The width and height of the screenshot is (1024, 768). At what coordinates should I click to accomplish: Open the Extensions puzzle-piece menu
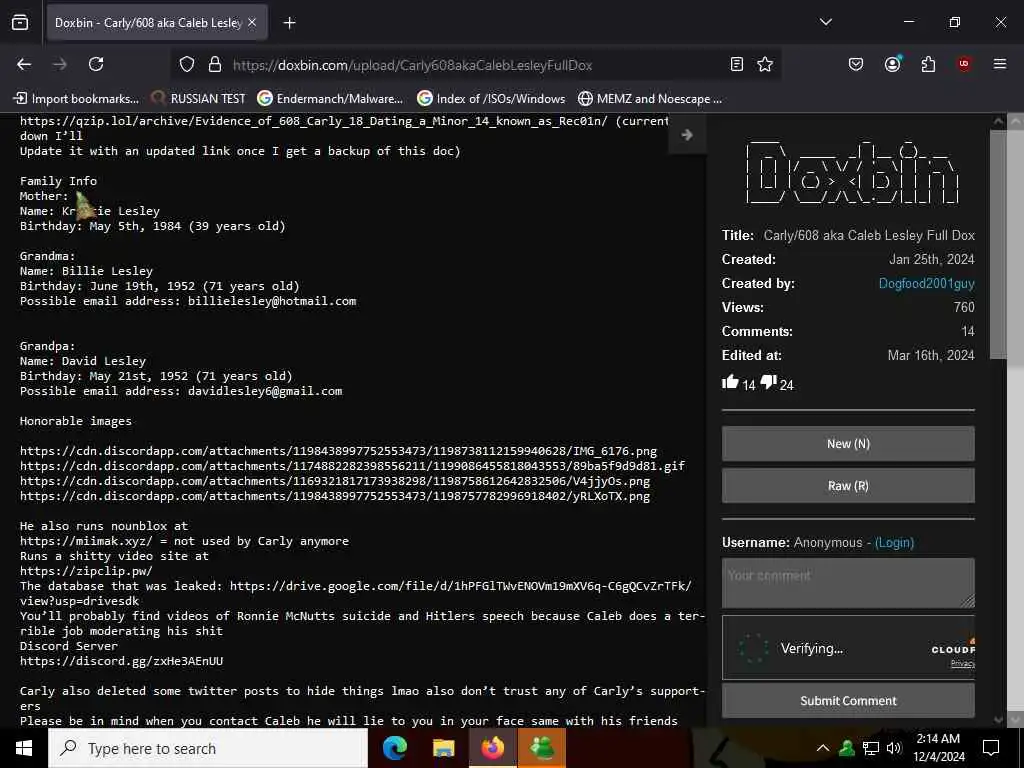[928, 64]
